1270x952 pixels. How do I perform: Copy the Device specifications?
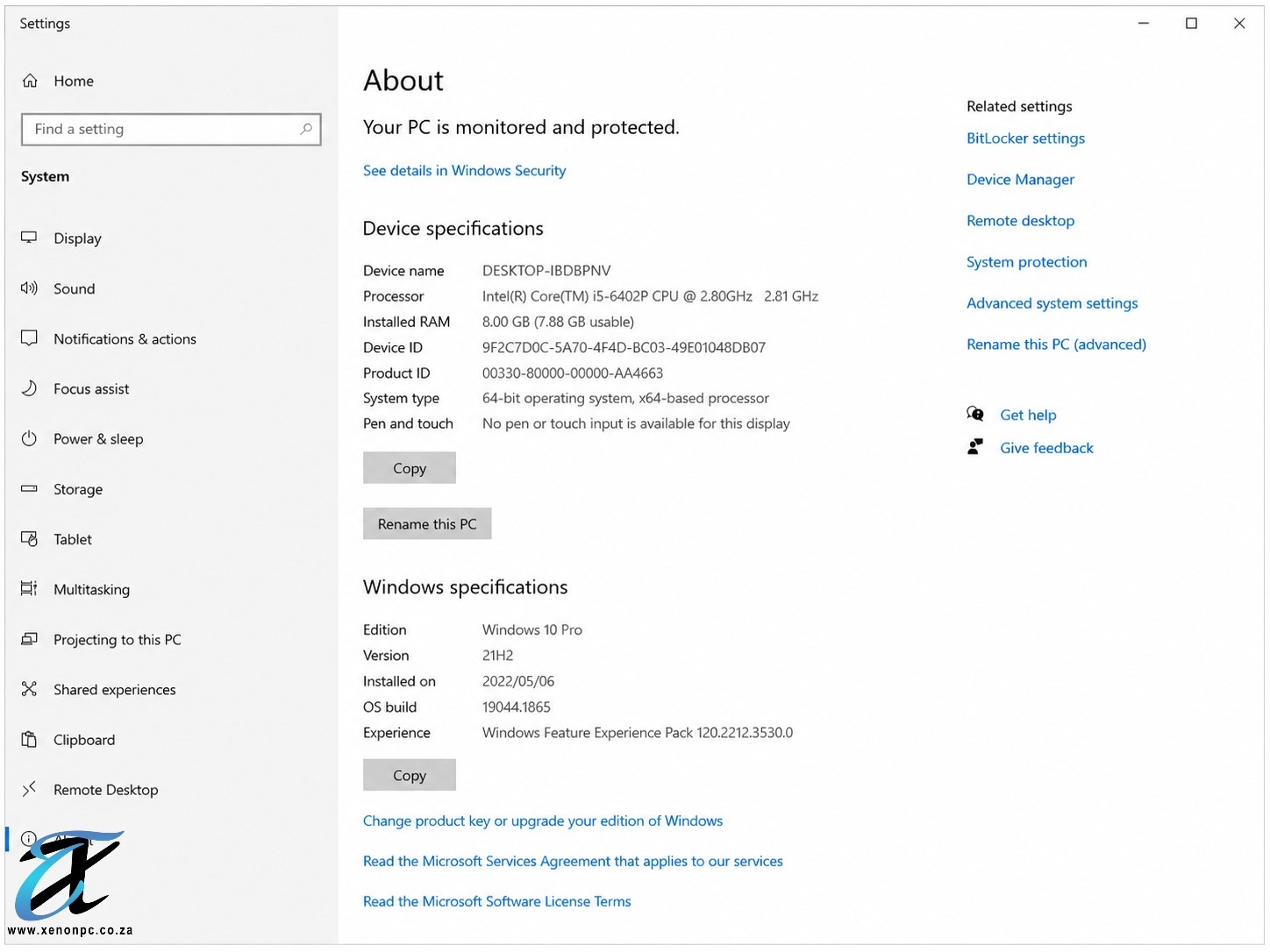pos(410,468)
